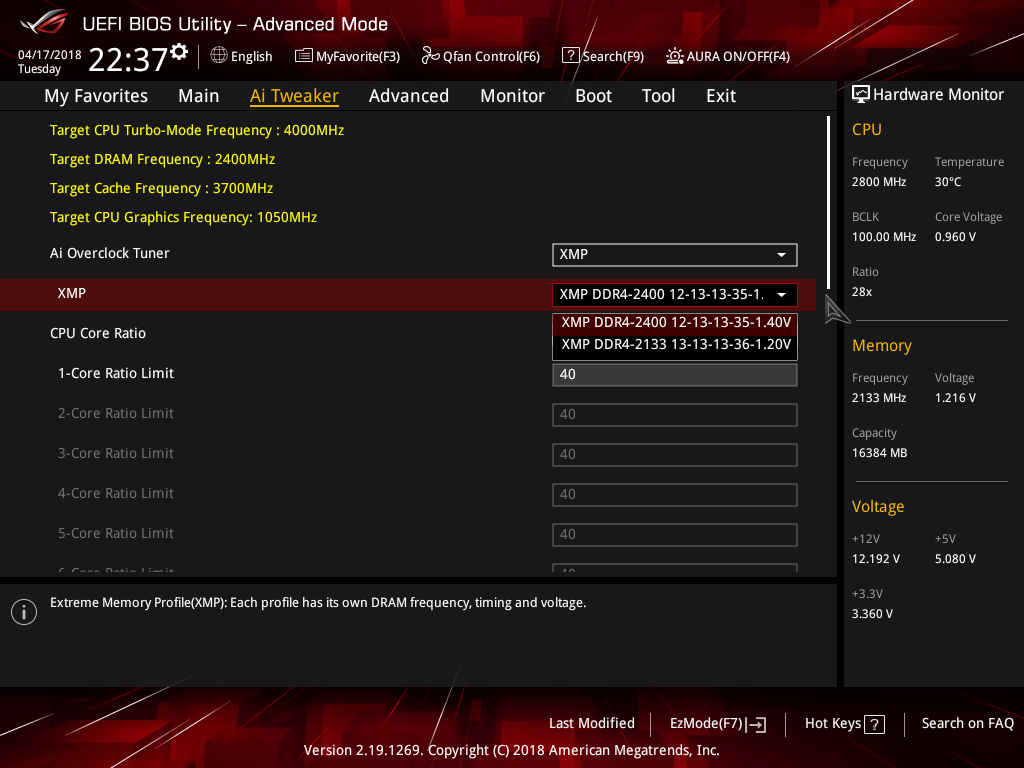Click the 04/17/2018 date text

point(50,55)
